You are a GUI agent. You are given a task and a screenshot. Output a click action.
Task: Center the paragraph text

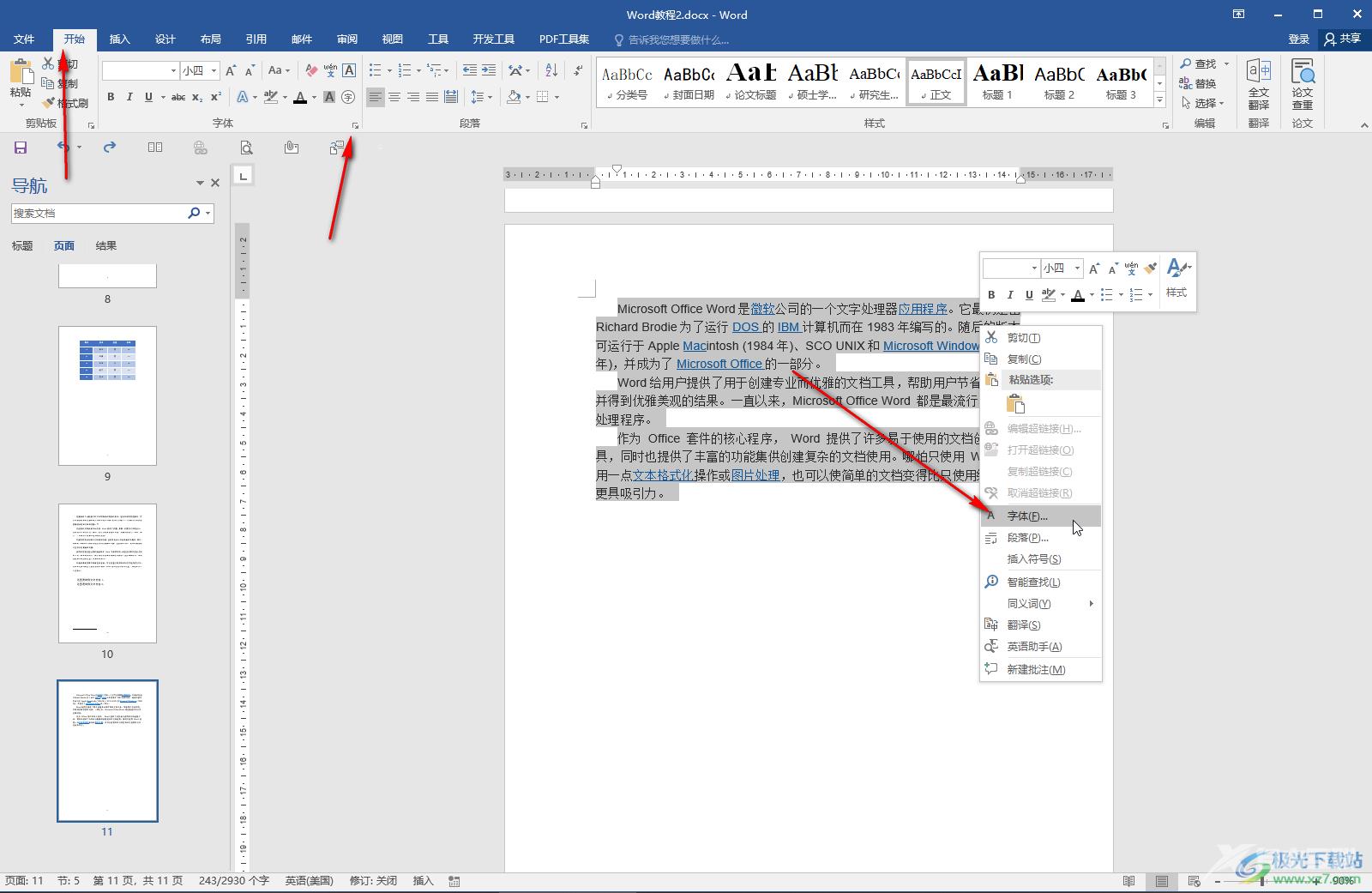point(394,97)
